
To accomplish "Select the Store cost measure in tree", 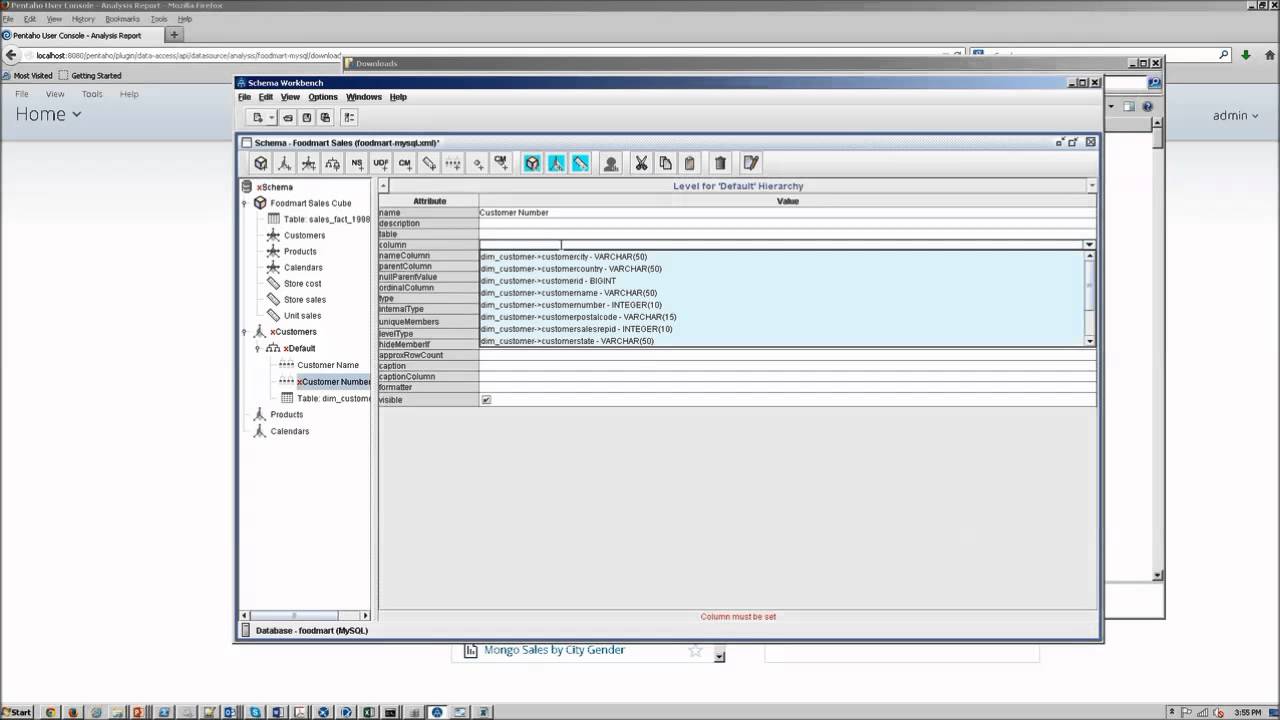I will (302, 283).
